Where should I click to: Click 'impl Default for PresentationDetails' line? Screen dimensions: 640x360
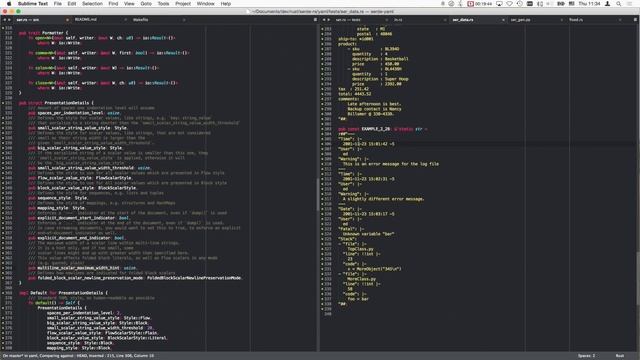click(x=63, y=293)
